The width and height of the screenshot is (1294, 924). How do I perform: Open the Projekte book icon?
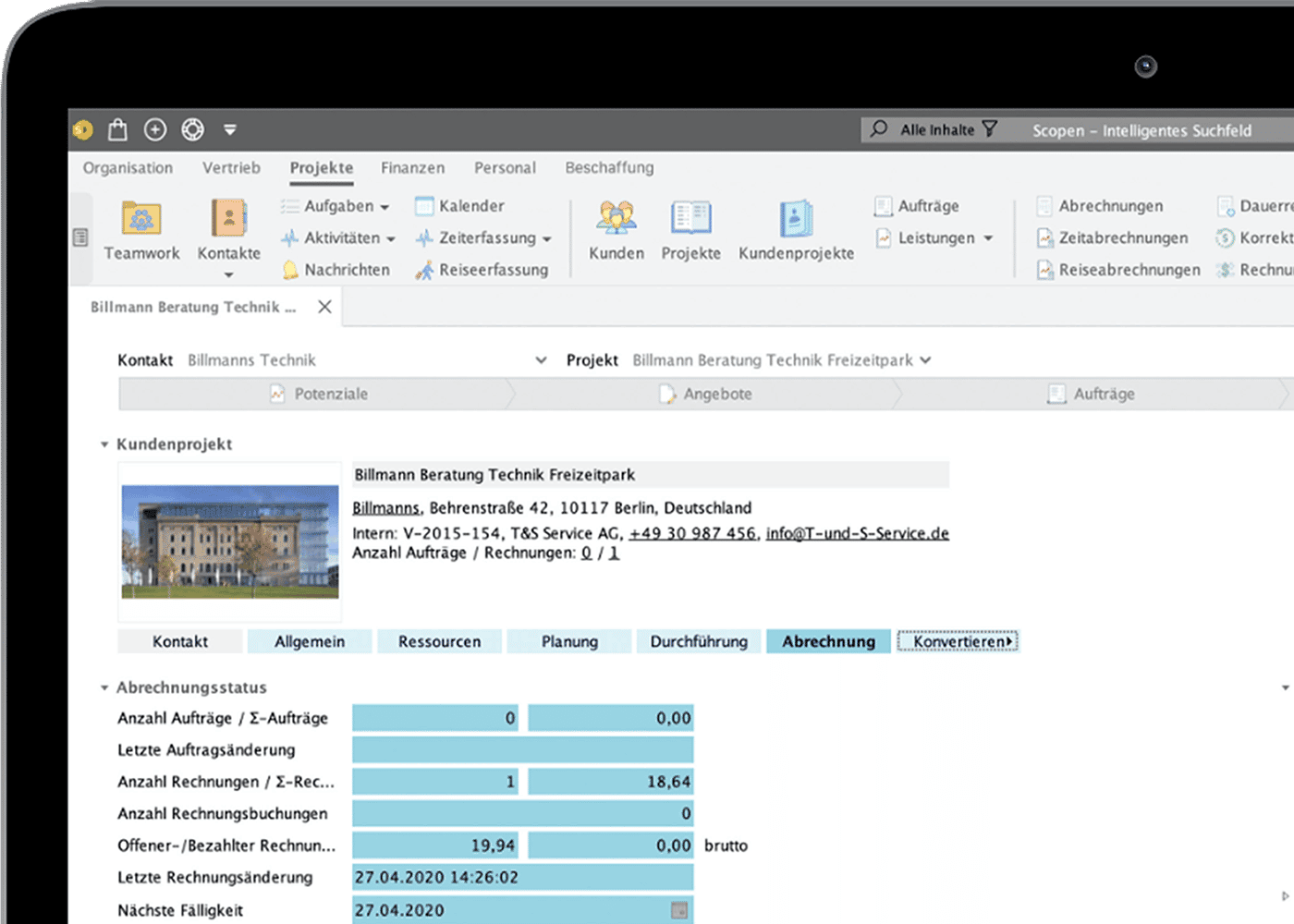690,219
